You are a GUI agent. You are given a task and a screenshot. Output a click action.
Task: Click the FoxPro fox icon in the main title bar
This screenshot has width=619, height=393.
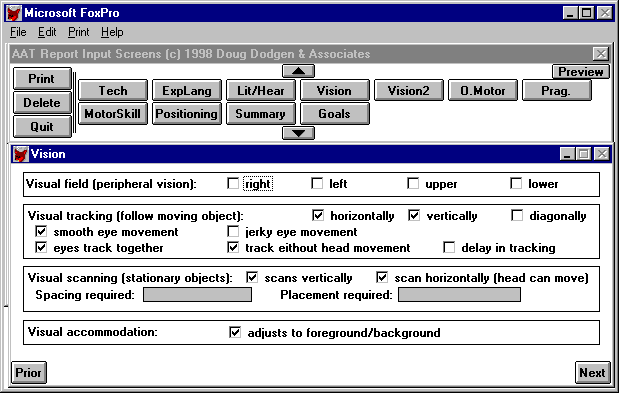click(x=14, y=13)
